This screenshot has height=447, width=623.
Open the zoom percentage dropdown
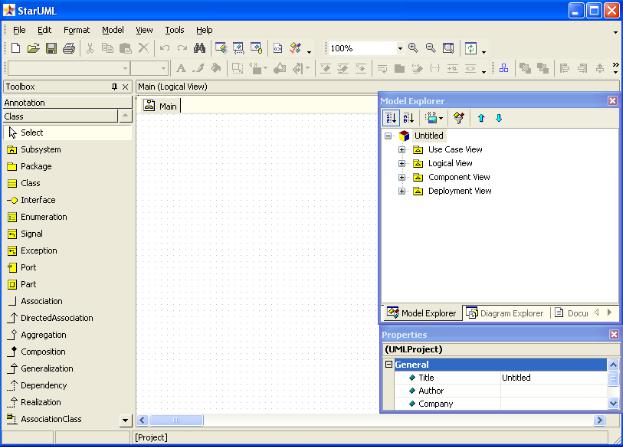400,48
